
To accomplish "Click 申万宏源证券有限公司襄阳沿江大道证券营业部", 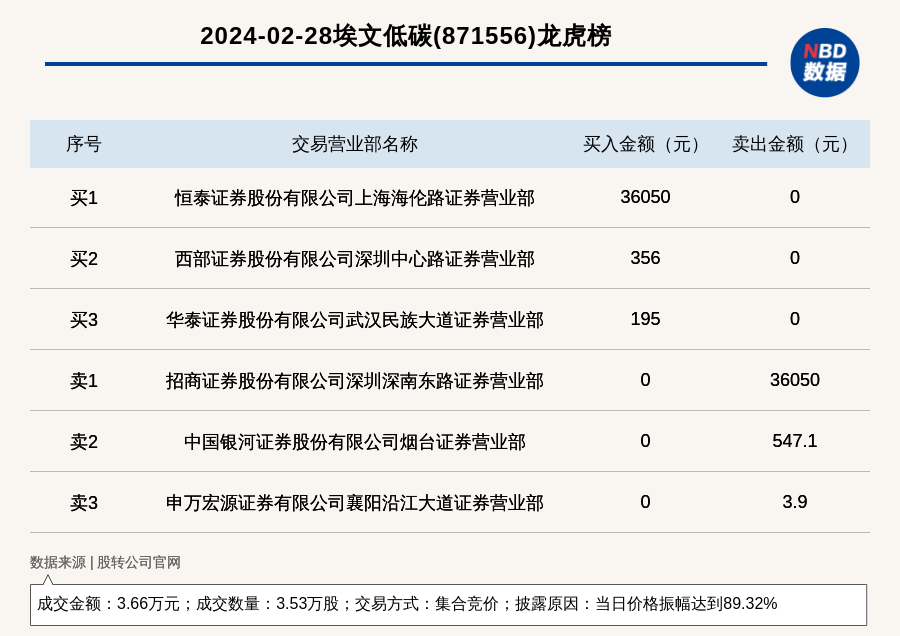I will tap(355, 503).
